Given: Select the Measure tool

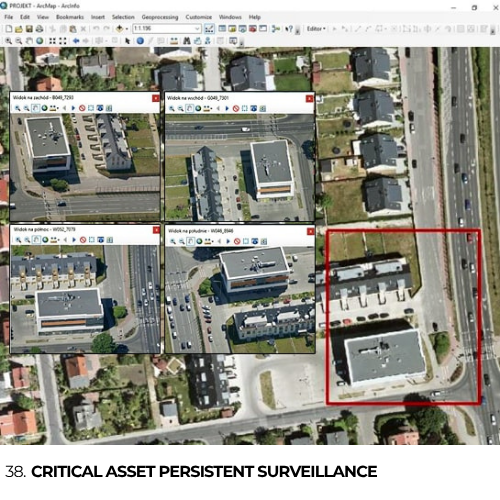Looking at the screenshot, I should point(174,41).
